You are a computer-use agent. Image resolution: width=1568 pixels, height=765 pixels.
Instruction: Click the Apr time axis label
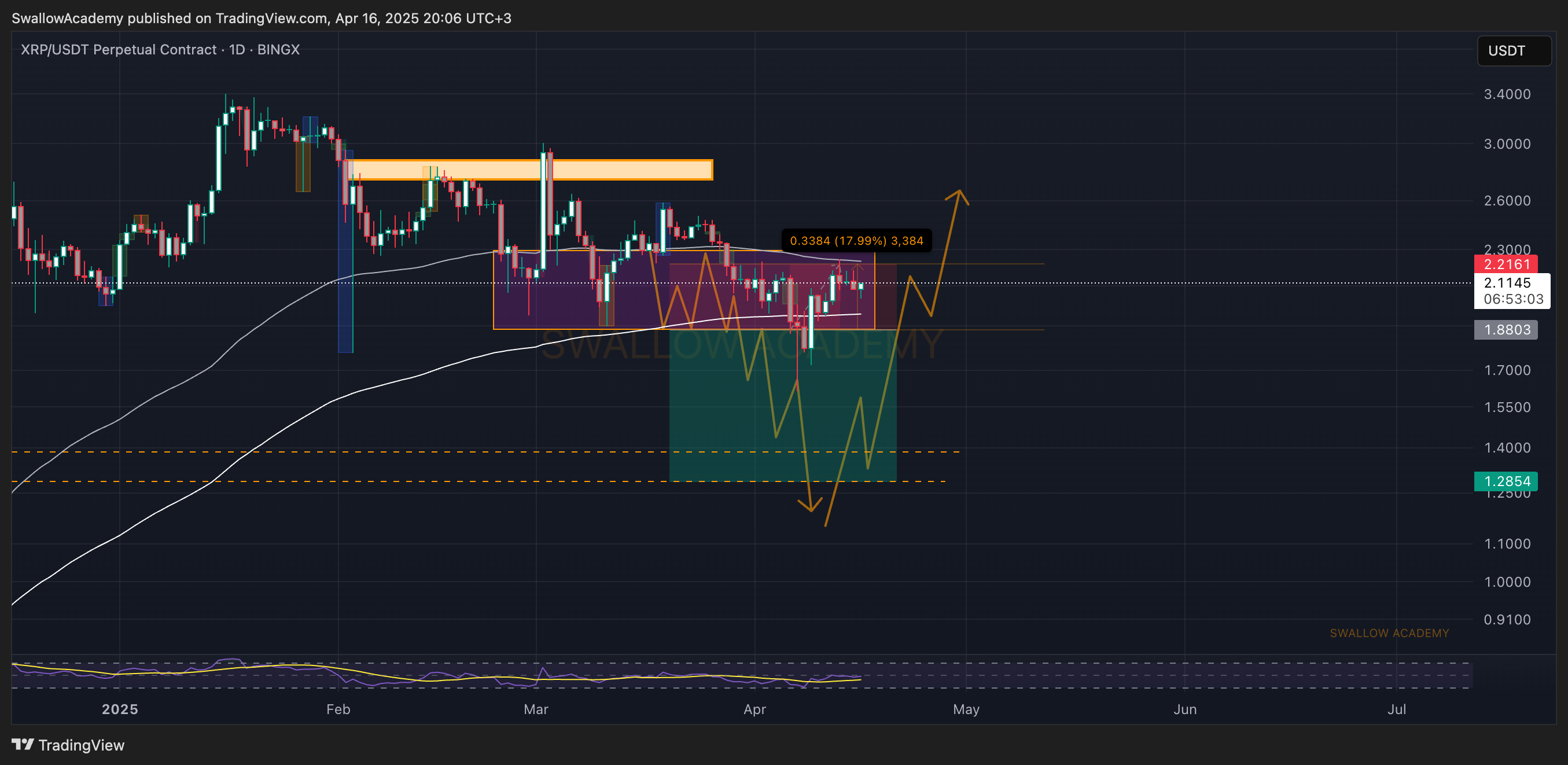point(755,709)
